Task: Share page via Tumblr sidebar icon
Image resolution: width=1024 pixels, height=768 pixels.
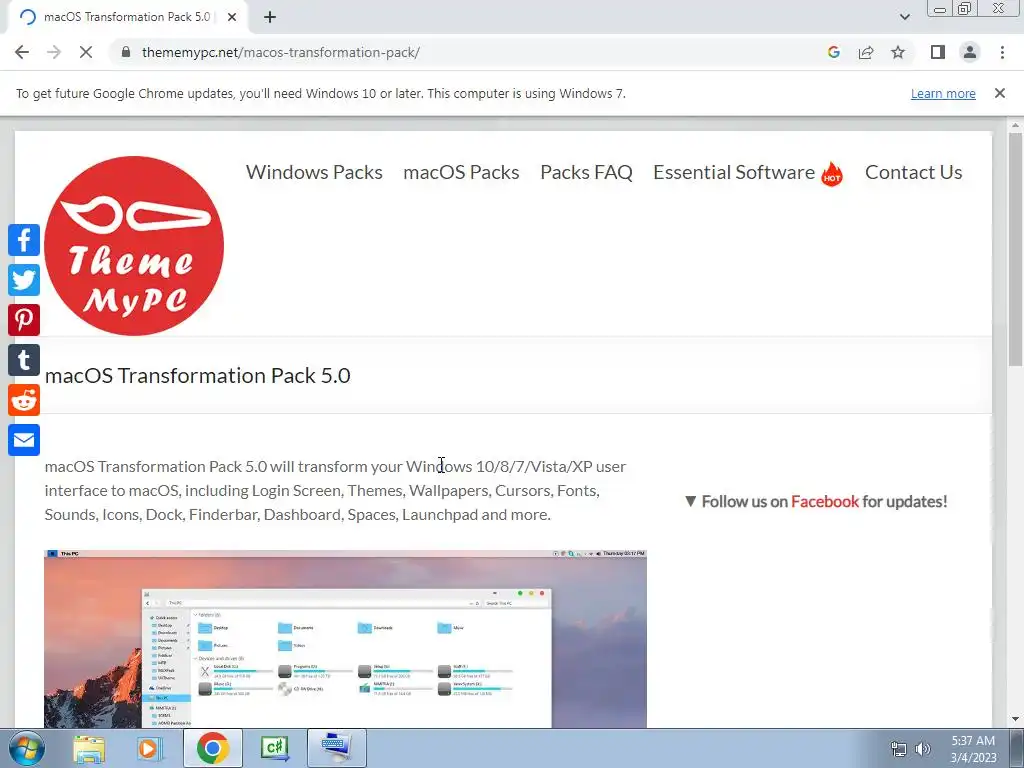Action: click(x=24, y=360)
